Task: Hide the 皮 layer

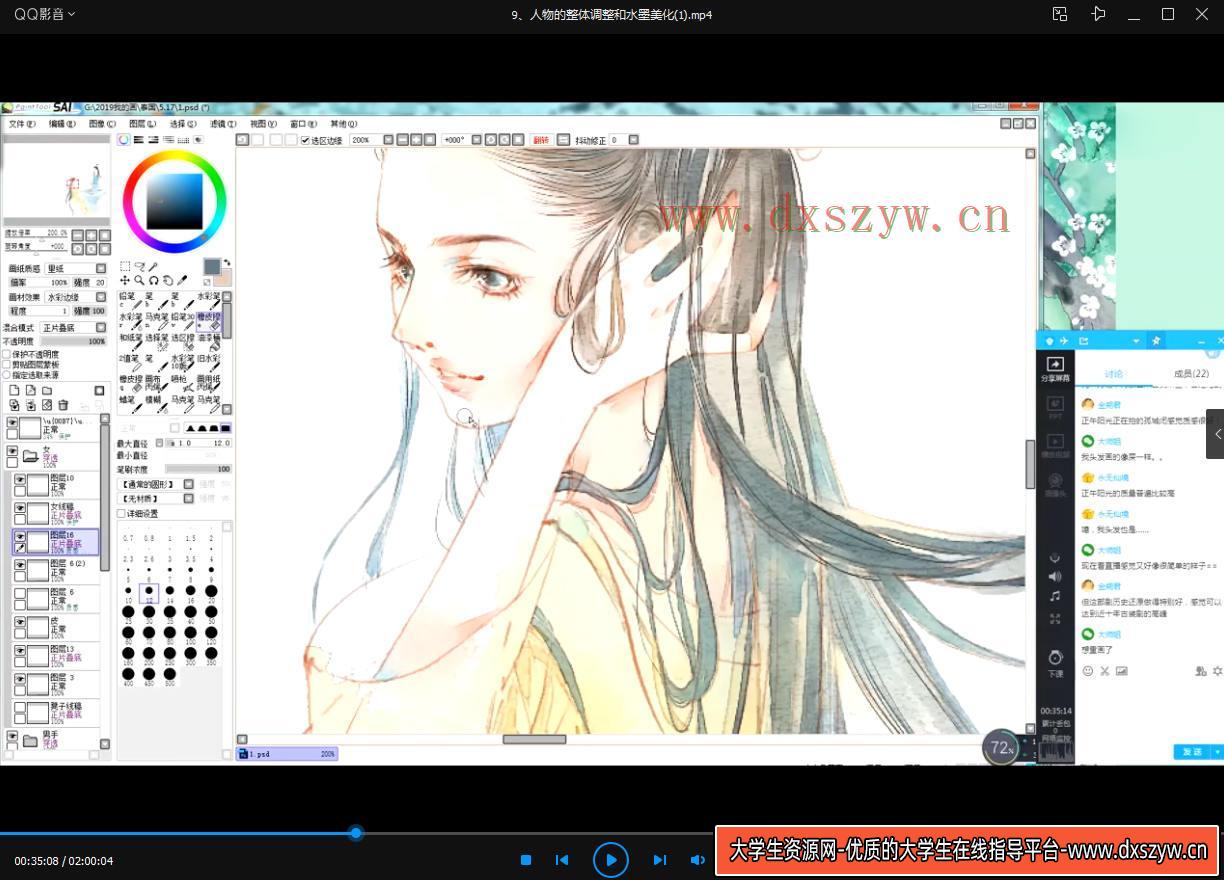Action: coord(19,622)
